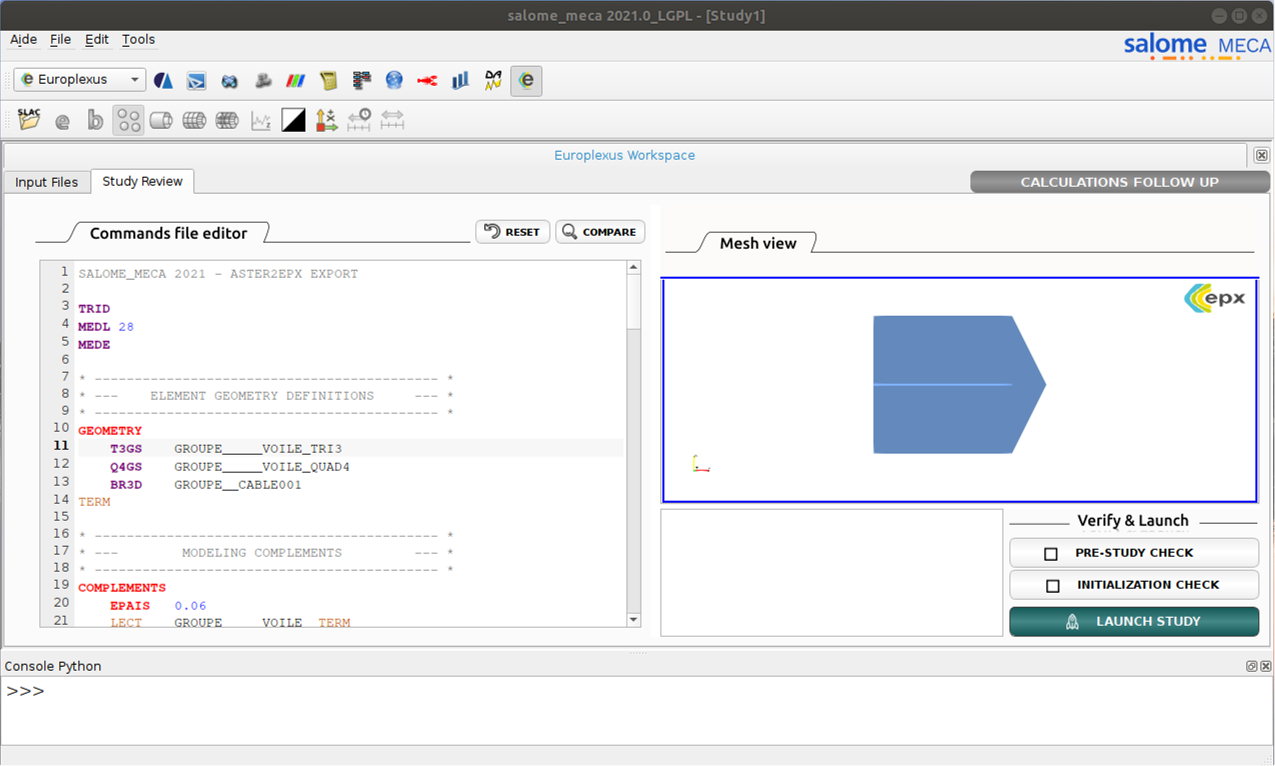This screenshot has width=1275, height=766.
Task: Launch the yellow calculator module icon
Action: 328,80
